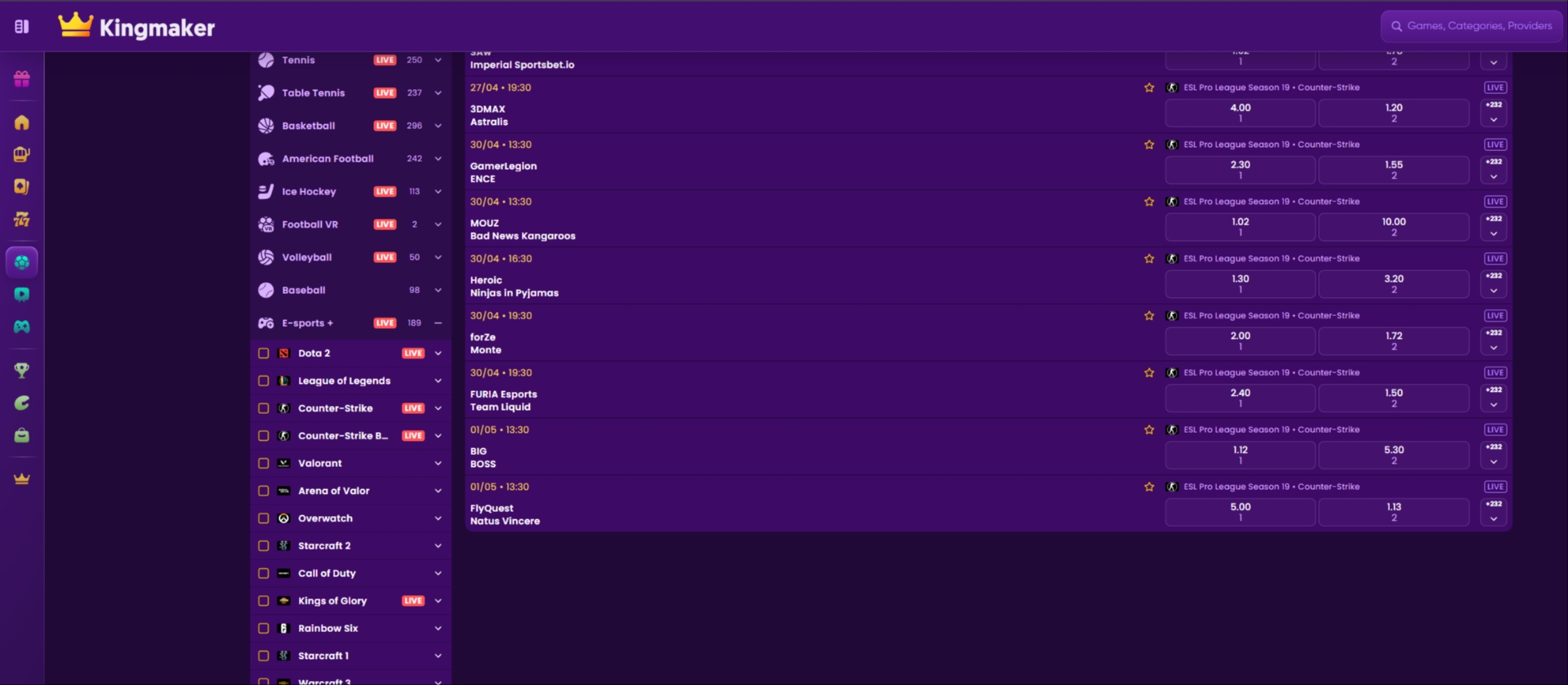Open the 777 slots sidebar icon
This screenshot has height=685, width=1568.
click(x=22, y=220)
